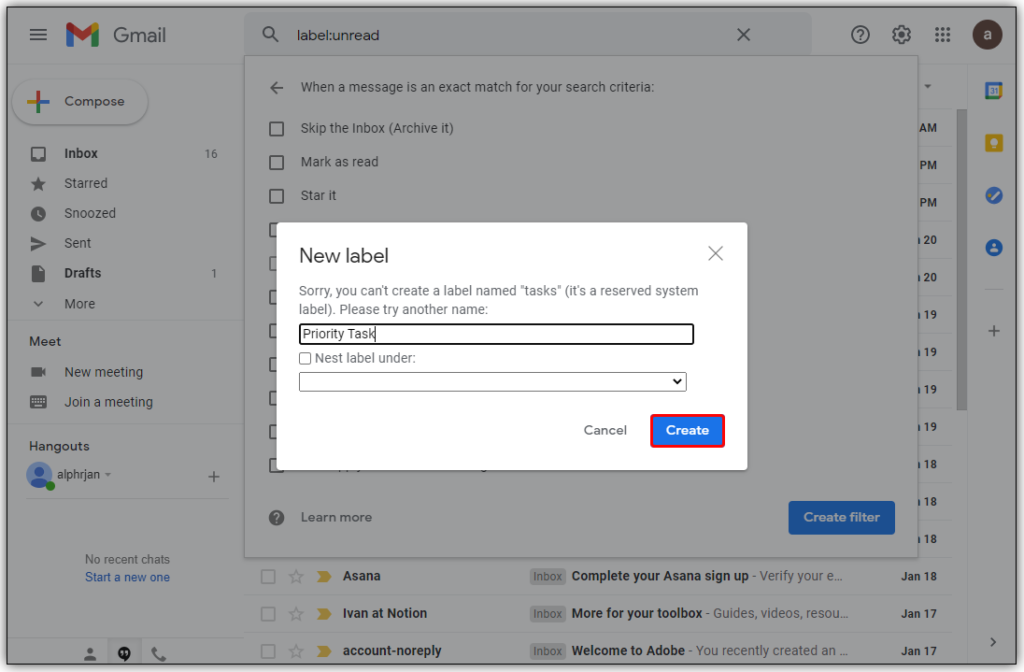Enable Skip the Inbox (Archive it)
The image size is (1024, 672).
(x=276, y=128)
